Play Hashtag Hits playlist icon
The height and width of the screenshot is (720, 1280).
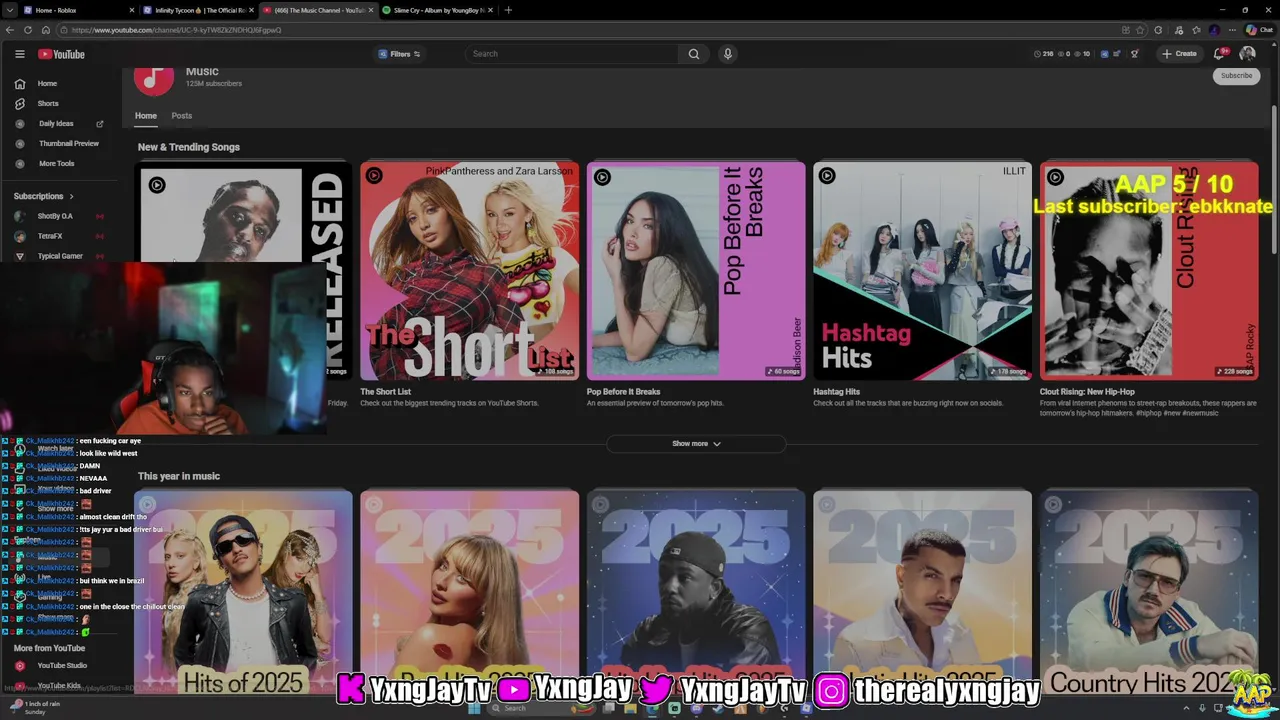827,176
